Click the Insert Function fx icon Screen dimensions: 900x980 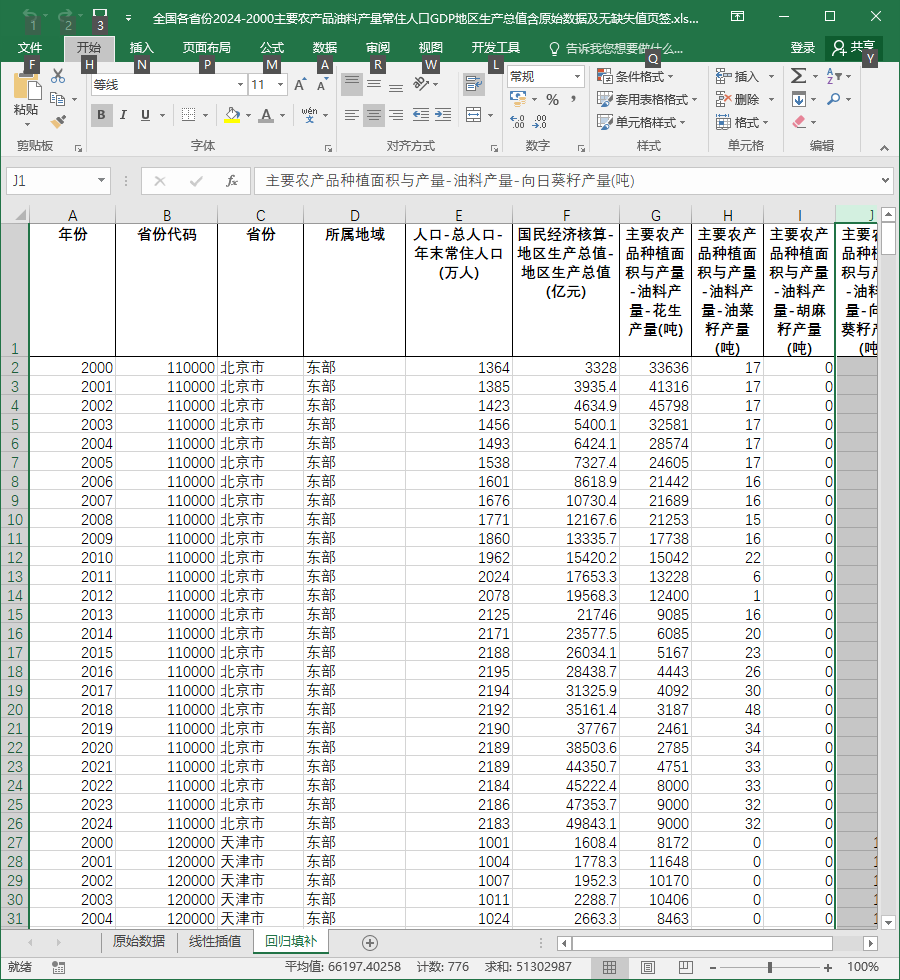pos(231,181)
